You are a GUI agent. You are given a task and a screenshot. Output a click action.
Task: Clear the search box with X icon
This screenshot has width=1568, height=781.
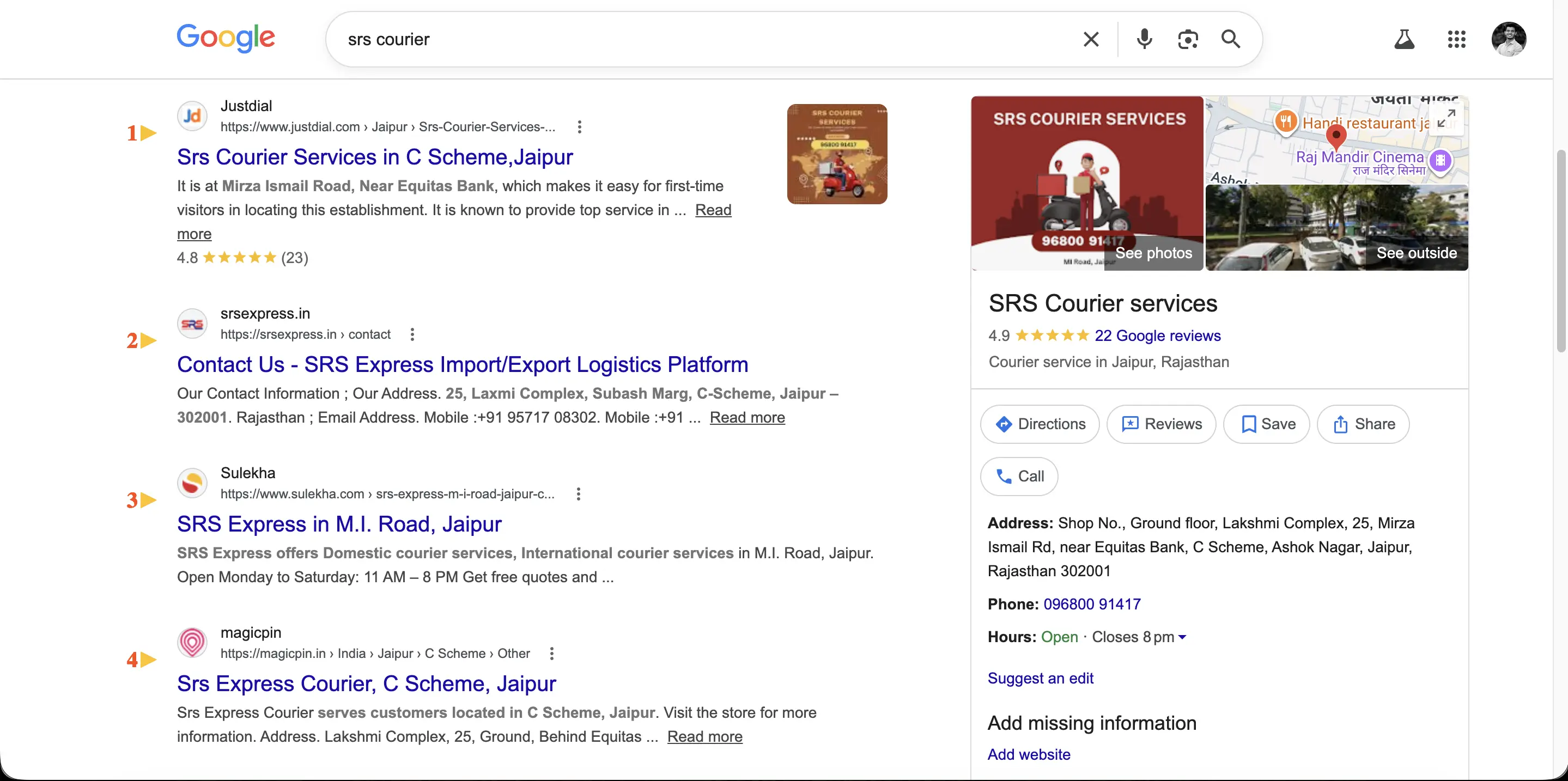pyautogui.click(x=1091, y=40)
